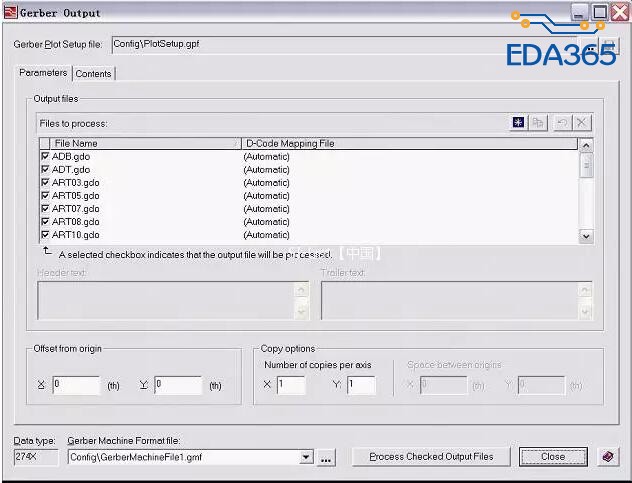Switch to the Contents tab
The image size is (632, 483).
pos(94,74)
